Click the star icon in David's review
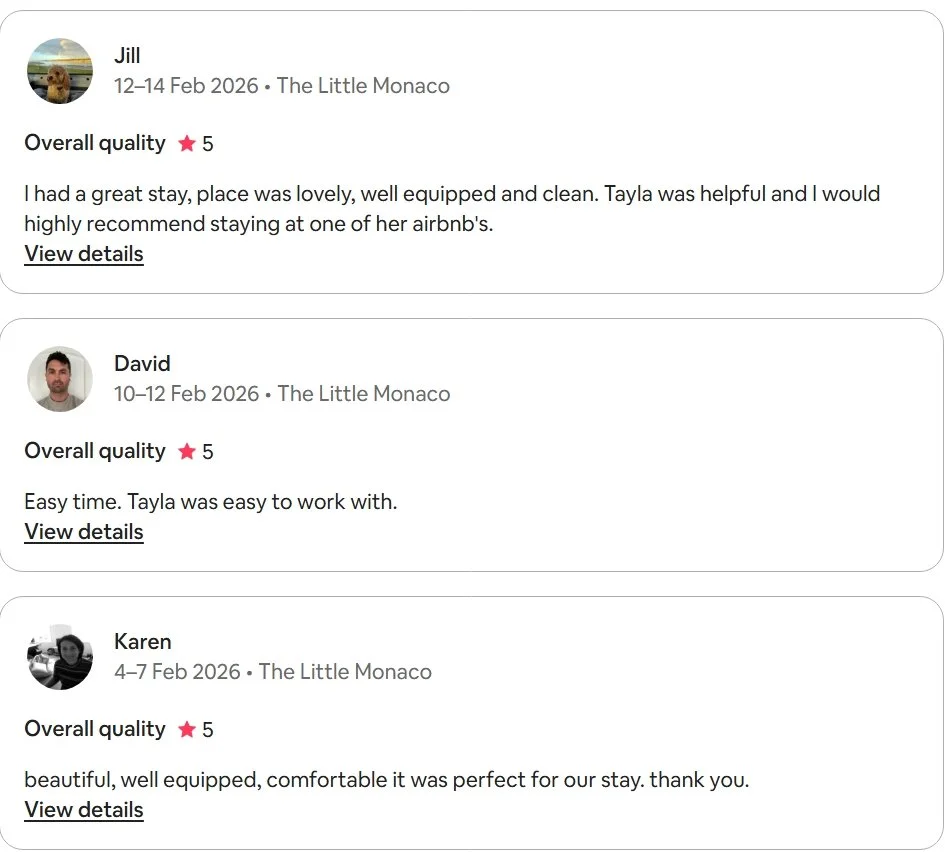 coord(187,451)
